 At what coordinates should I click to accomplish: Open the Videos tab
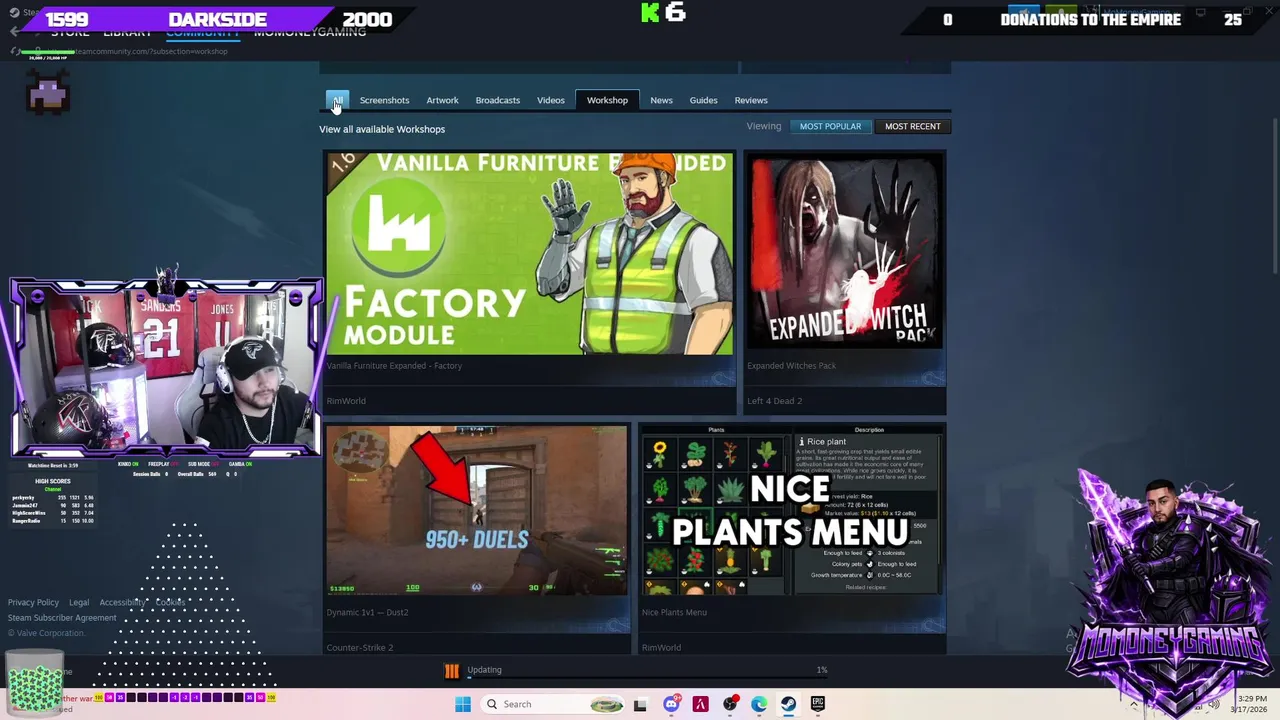[x=551, y=100]
